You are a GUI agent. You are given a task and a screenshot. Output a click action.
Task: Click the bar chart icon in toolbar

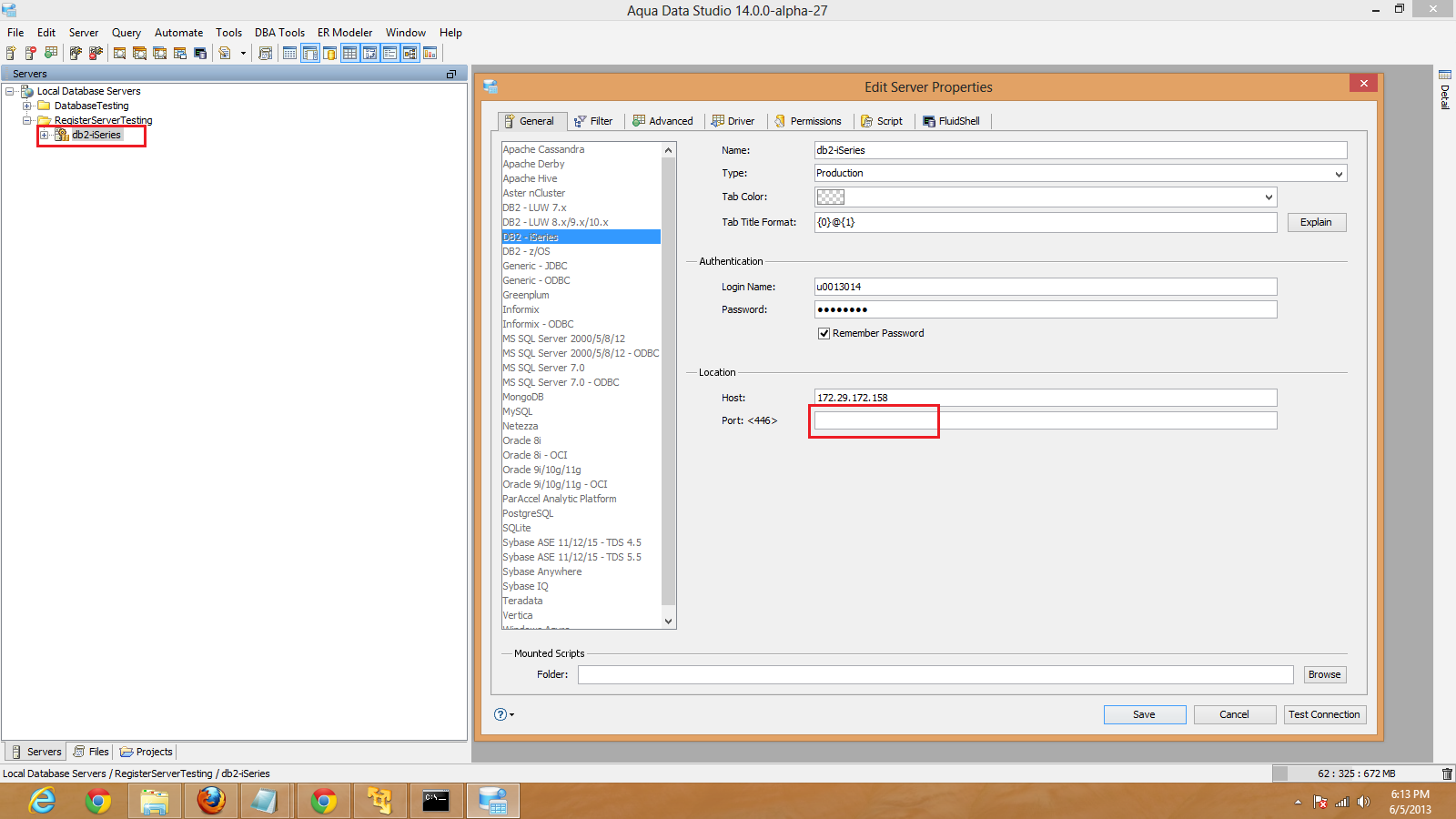pyautogui.click(x=430, y=53)
